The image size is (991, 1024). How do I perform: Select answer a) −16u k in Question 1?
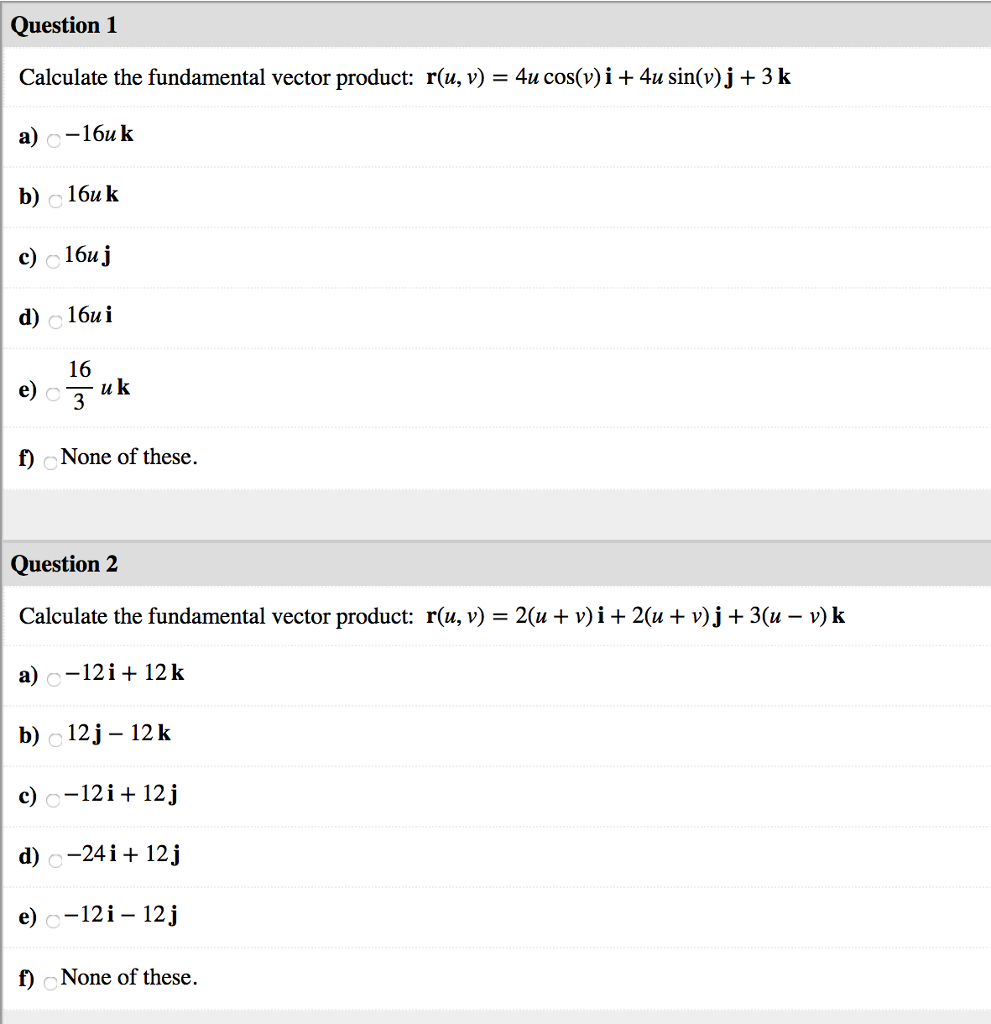click(x=52, y=140)
